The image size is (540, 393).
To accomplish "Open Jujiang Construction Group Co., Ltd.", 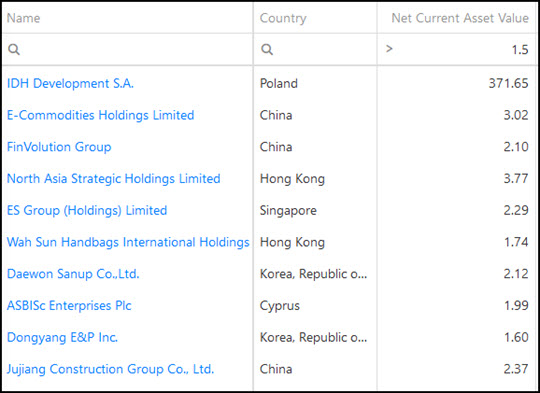I will [111, 369].
